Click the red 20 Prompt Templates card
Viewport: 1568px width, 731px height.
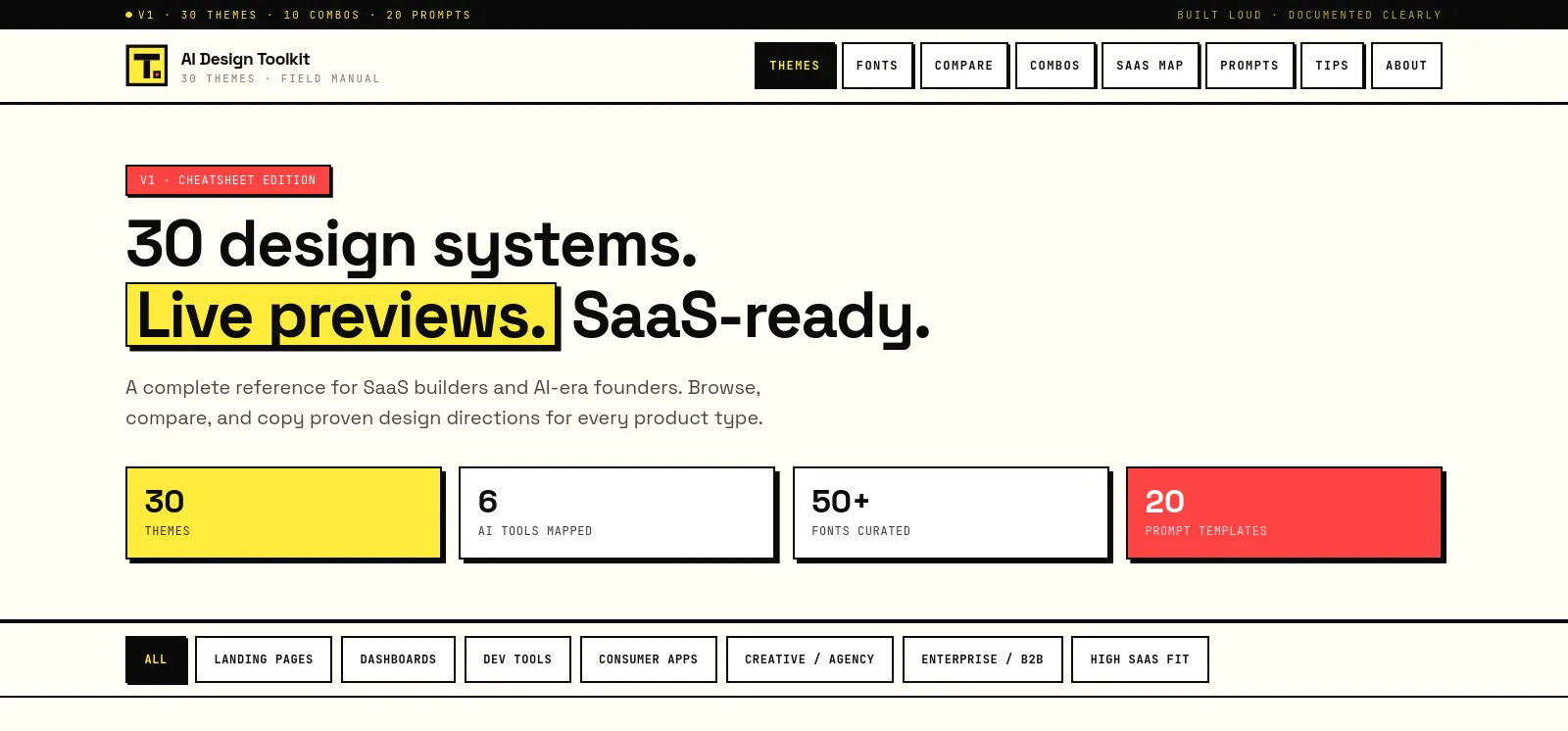click(x=1285, y=513)
